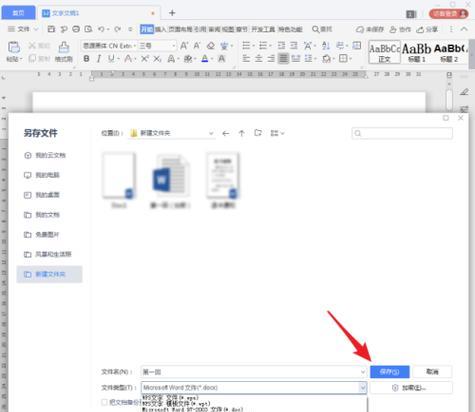
Task: Click the Print icon in the quick toolbar
Action: click(76, 29)
